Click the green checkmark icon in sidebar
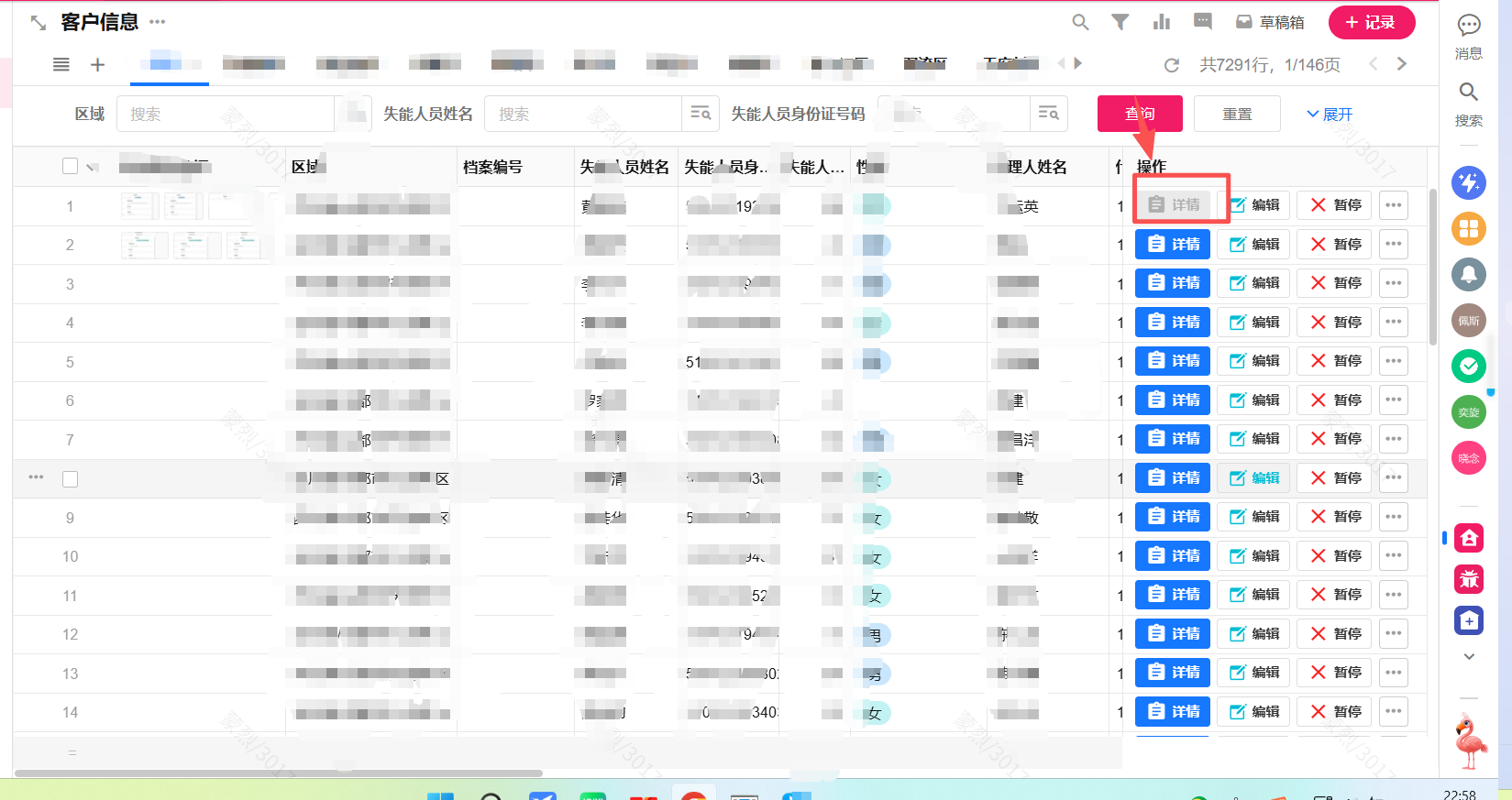1512x800 pixels. (1469, 367)
